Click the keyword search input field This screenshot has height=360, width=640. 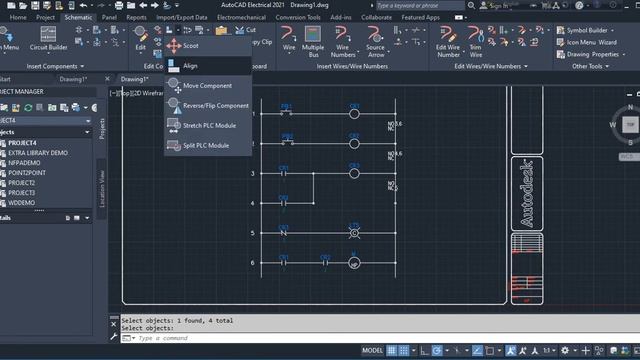point(420,5)
